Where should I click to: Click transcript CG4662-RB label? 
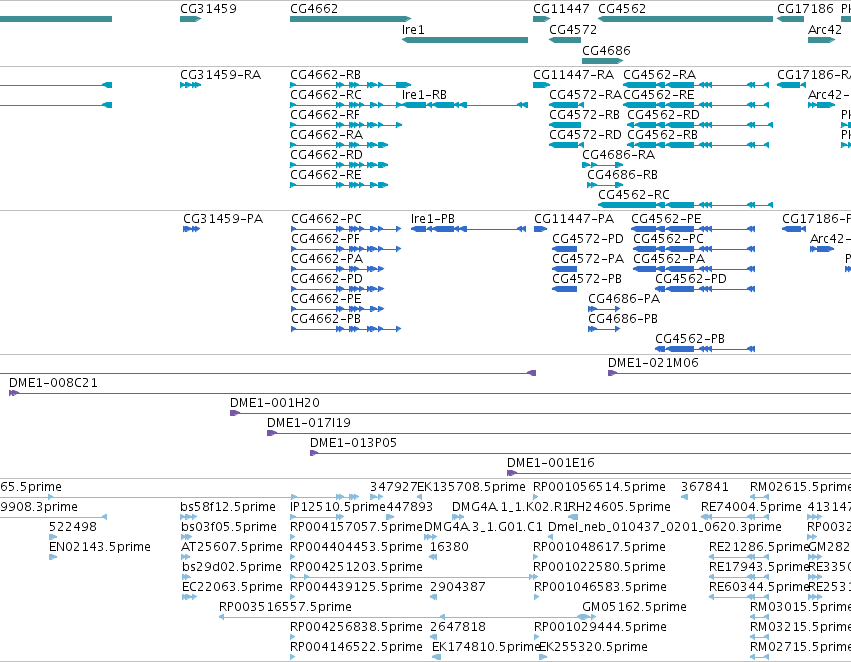pos(326,75)
